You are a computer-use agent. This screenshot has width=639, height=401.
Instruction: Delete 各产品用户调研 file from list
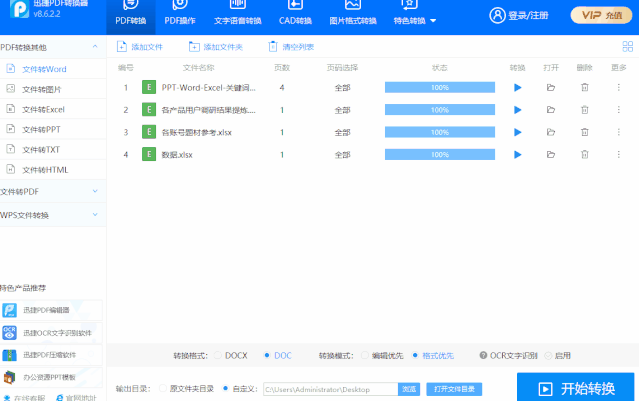(x=585, y=110)
